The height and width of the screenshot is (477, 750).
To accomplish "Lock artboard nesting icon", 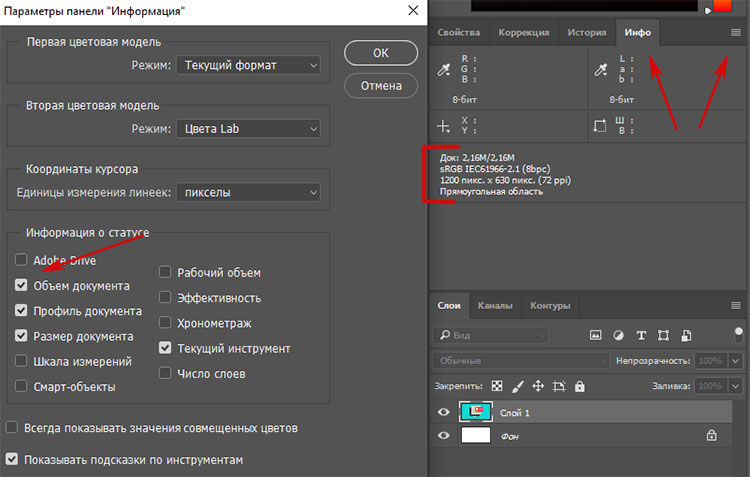I will 559,386.
